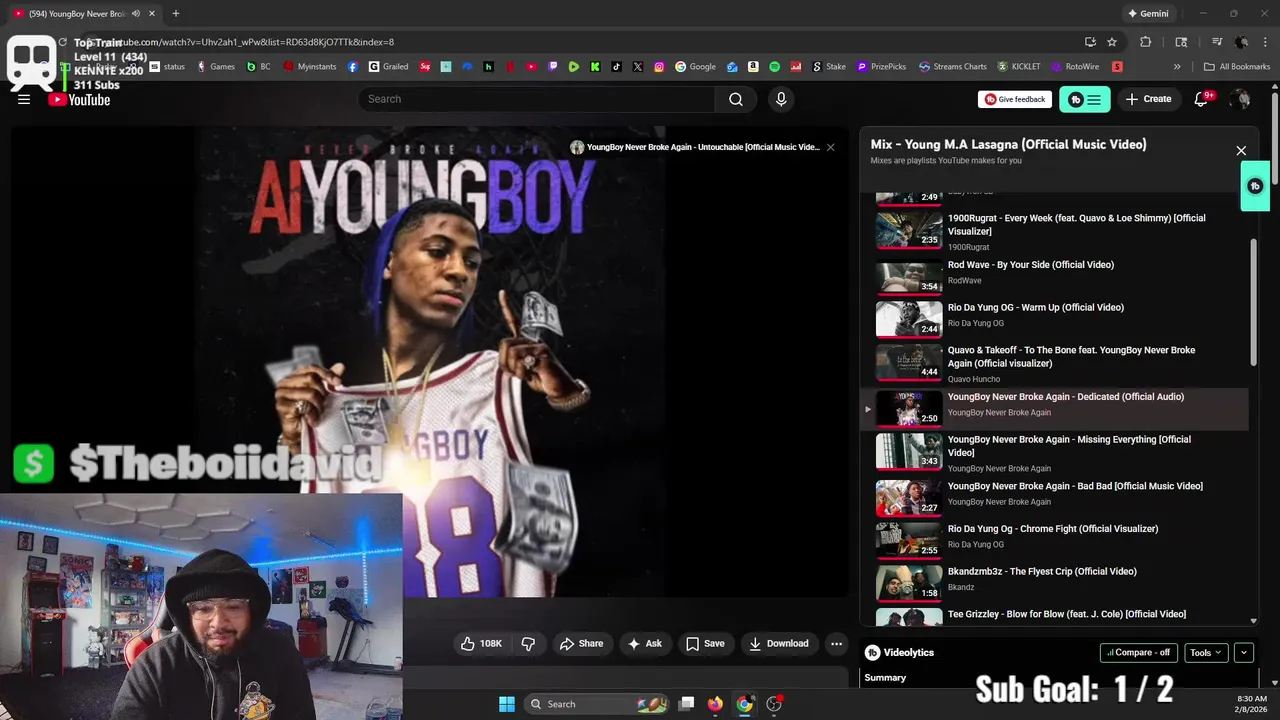Screen dimensions: 1280x720
Task: Click the Ask button under video
Action: (644, 644)
